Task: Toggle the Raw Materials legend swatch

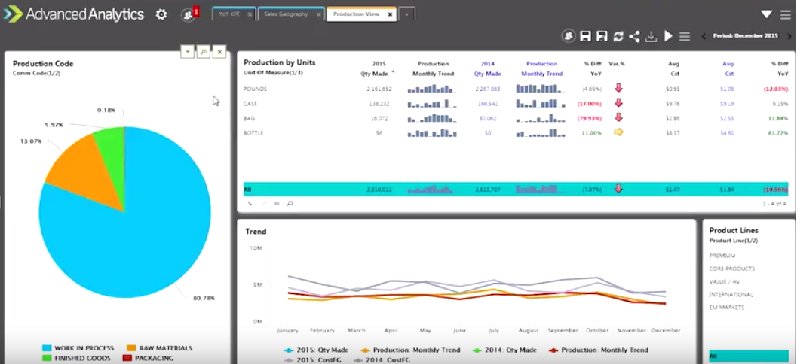Action: (131, 348)
